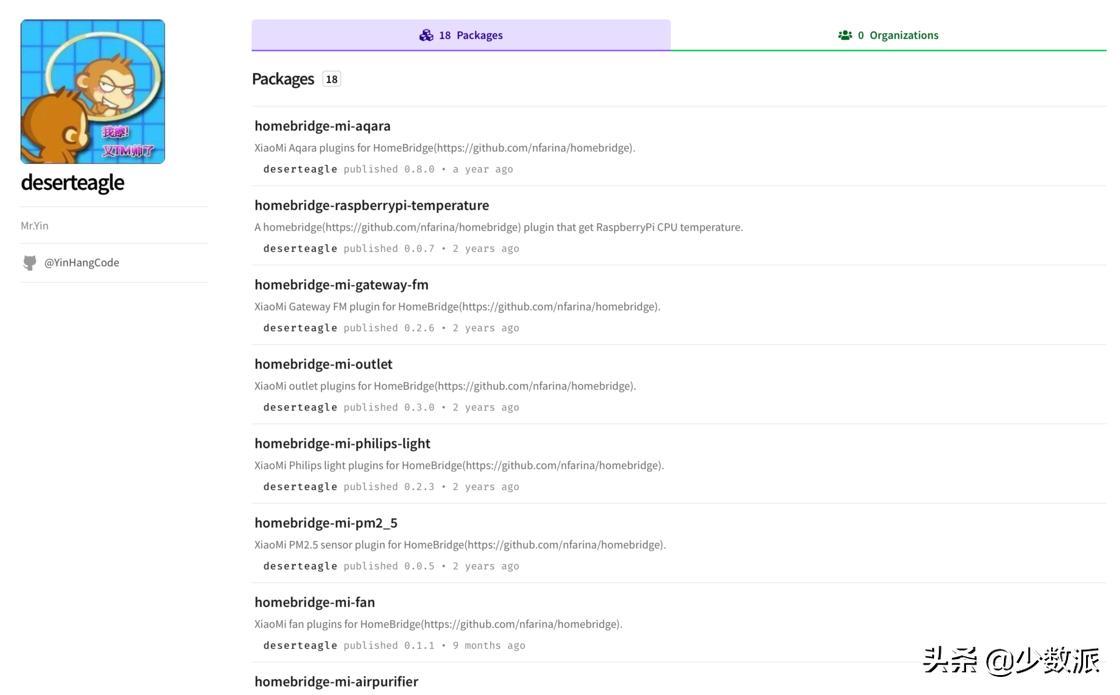Click the Packages count badge showing 18
Screen dimensions: 1120x695
point(331,79)
